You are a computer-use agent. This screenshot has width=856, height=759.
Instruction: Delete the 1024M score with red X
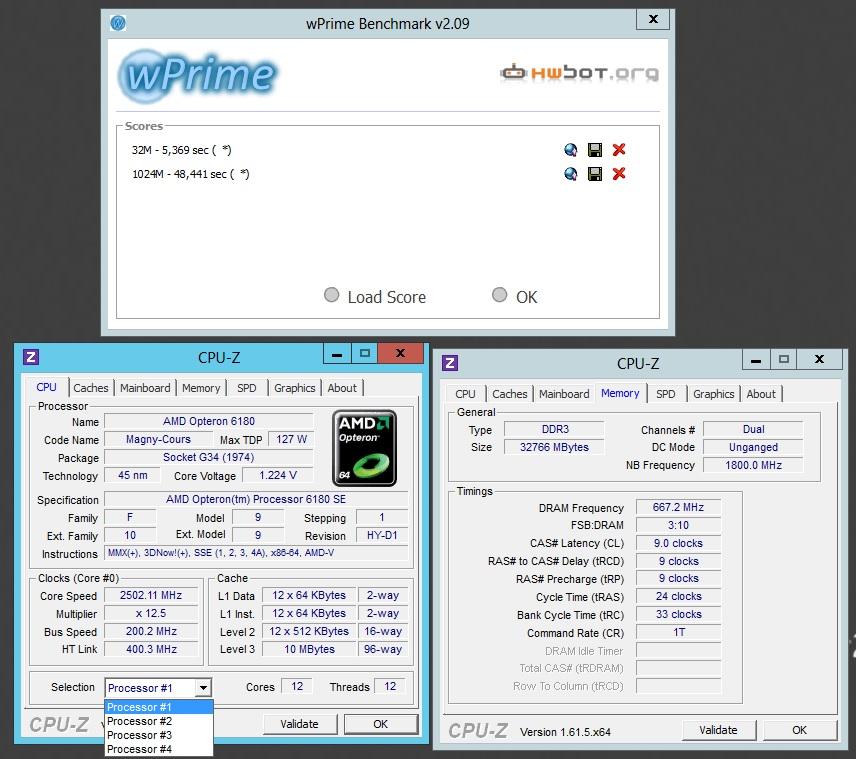pos(619,174)
